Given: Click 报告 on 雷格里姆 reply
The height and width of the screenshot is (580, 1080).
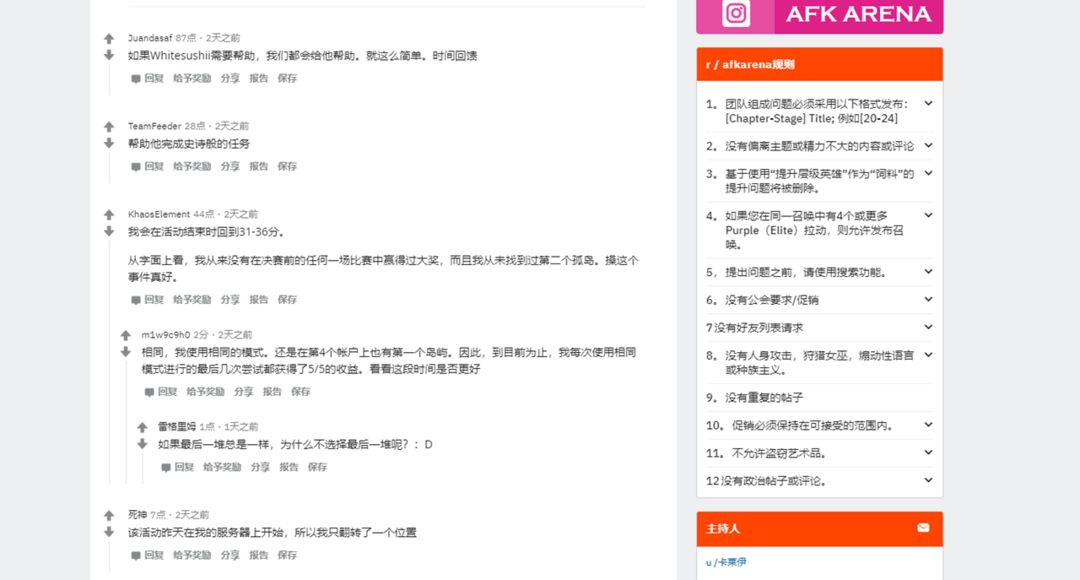Looking at the screenshot, I should click(289, 467).
